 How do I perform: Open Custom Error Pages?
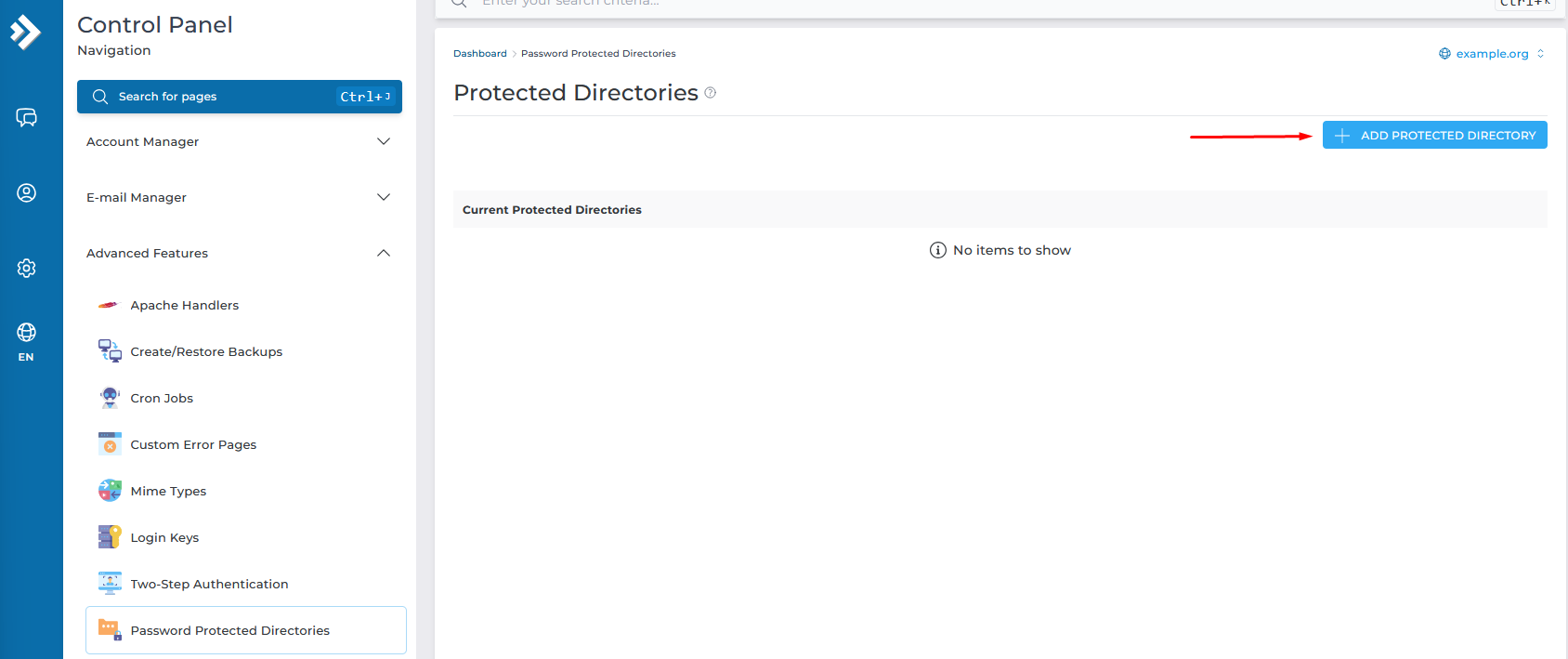tap(193, 444)
